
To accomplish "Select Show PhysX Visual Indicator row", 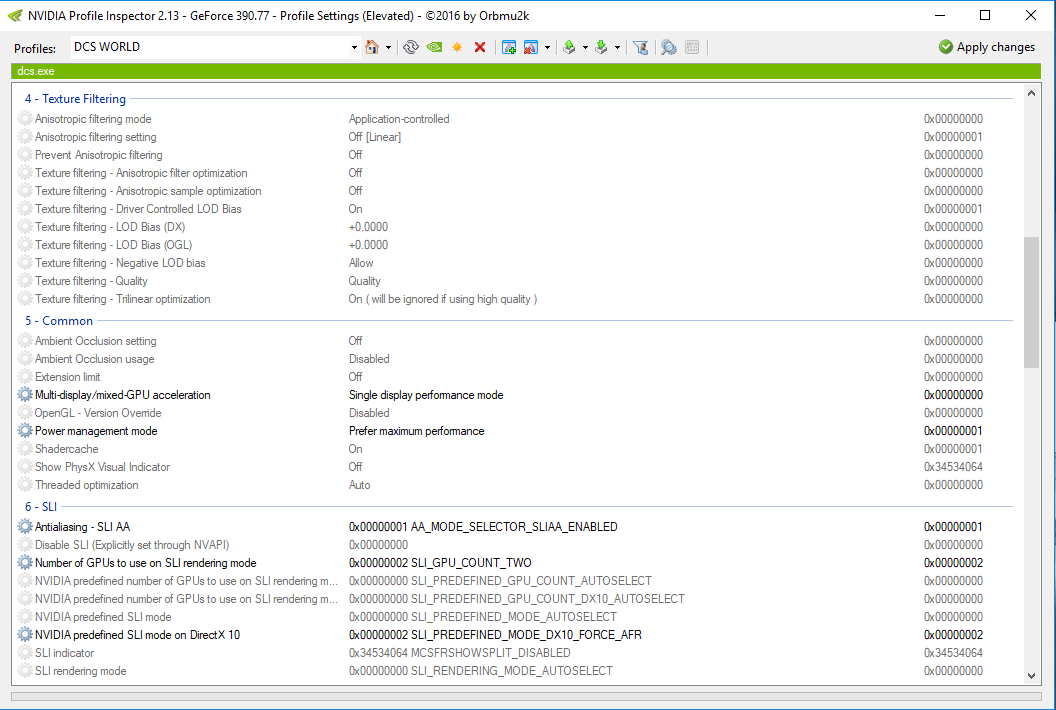I will point(515,467).
